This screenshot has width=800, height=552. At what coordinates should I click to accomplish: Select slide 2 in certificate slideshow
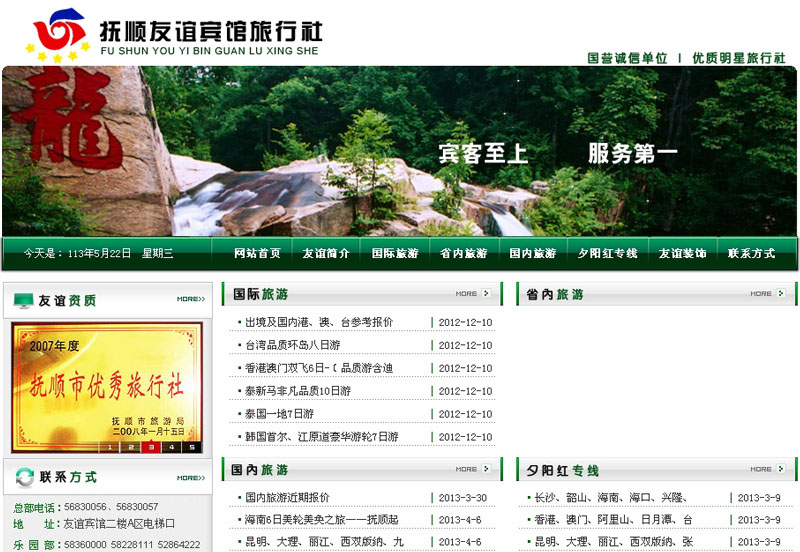[x=129, y=447]
